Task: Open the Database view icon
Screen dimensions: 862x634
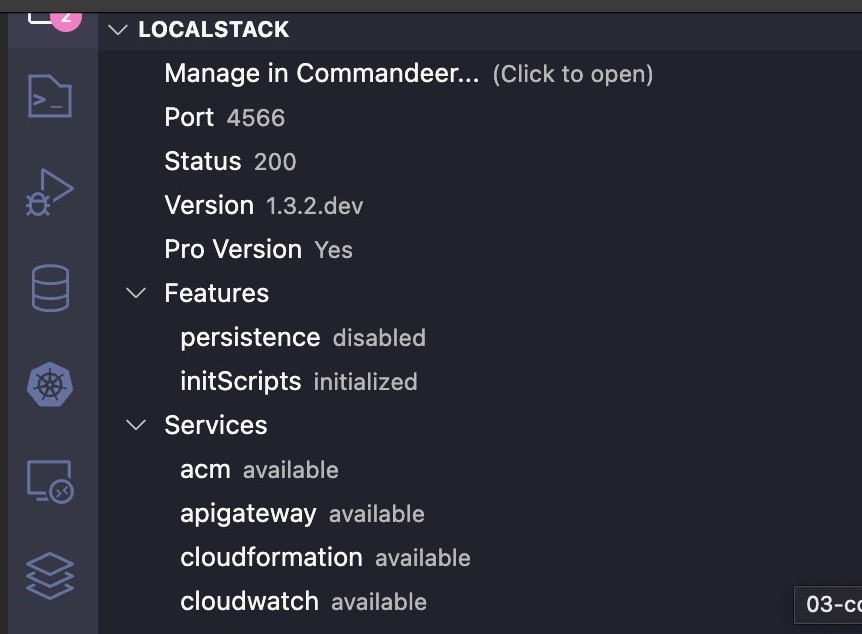Action: [50, 288]
